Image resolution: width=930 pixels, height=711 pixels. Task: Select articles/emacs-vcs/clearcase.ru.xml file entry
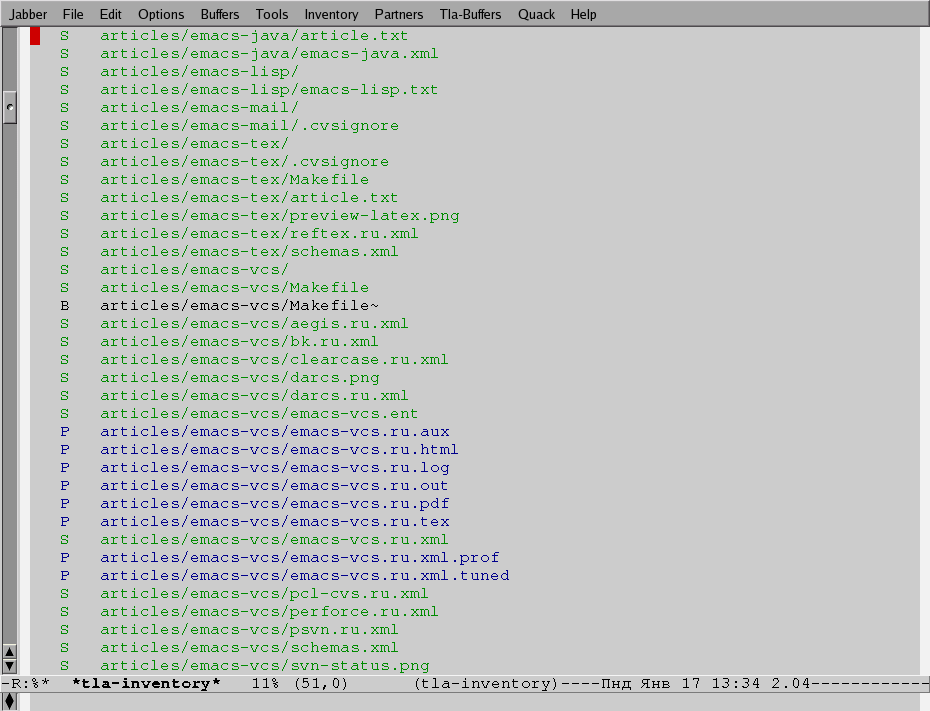(274, 360)
